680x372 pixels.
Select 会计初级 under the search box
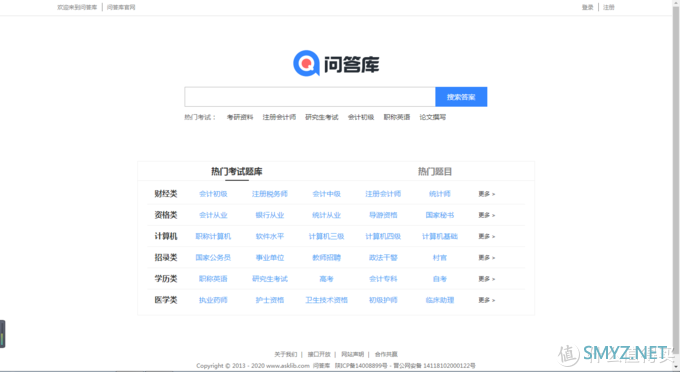tap(361, 117)
